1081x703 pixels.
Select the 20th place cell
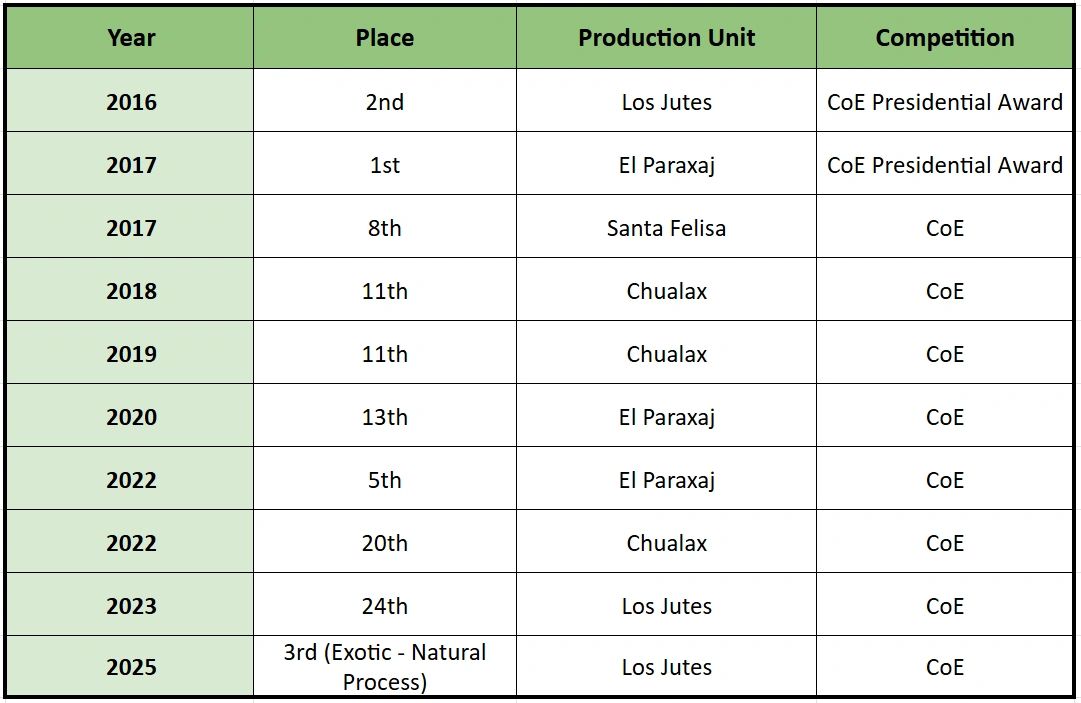click(x=384, y=543)
